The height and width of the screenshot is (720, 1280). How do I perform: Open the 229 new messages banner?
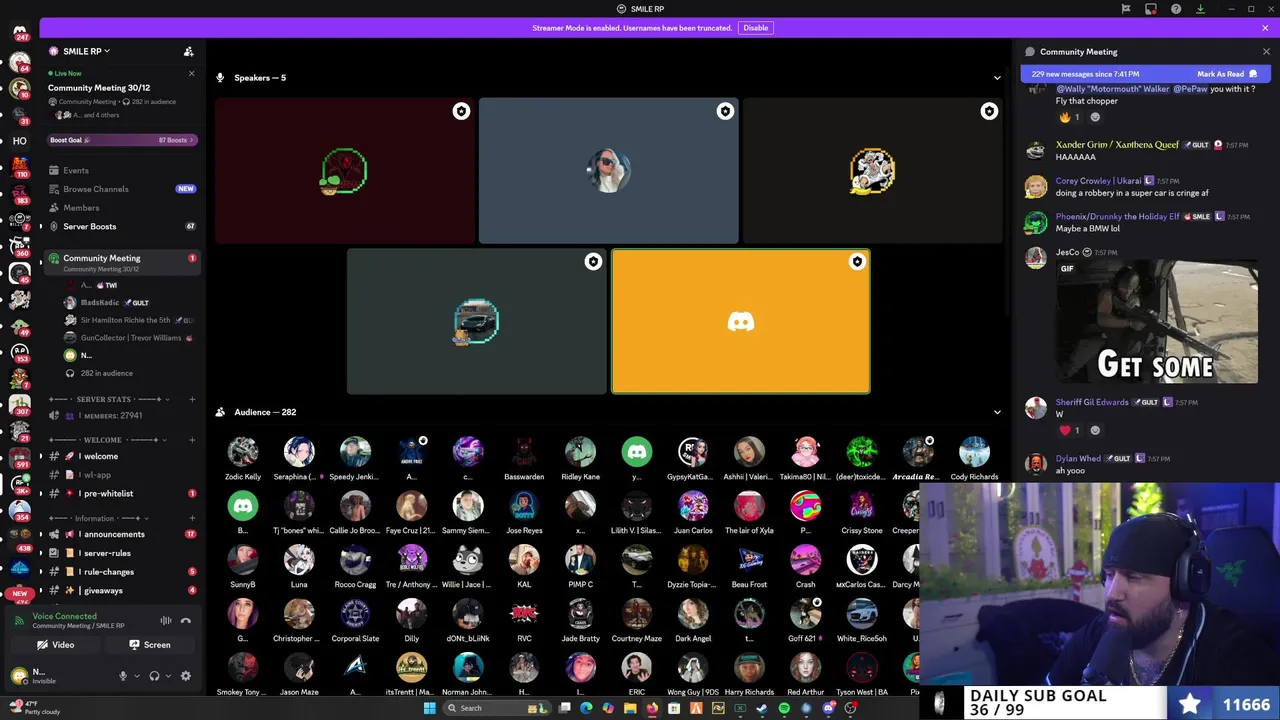[1145, 74]
